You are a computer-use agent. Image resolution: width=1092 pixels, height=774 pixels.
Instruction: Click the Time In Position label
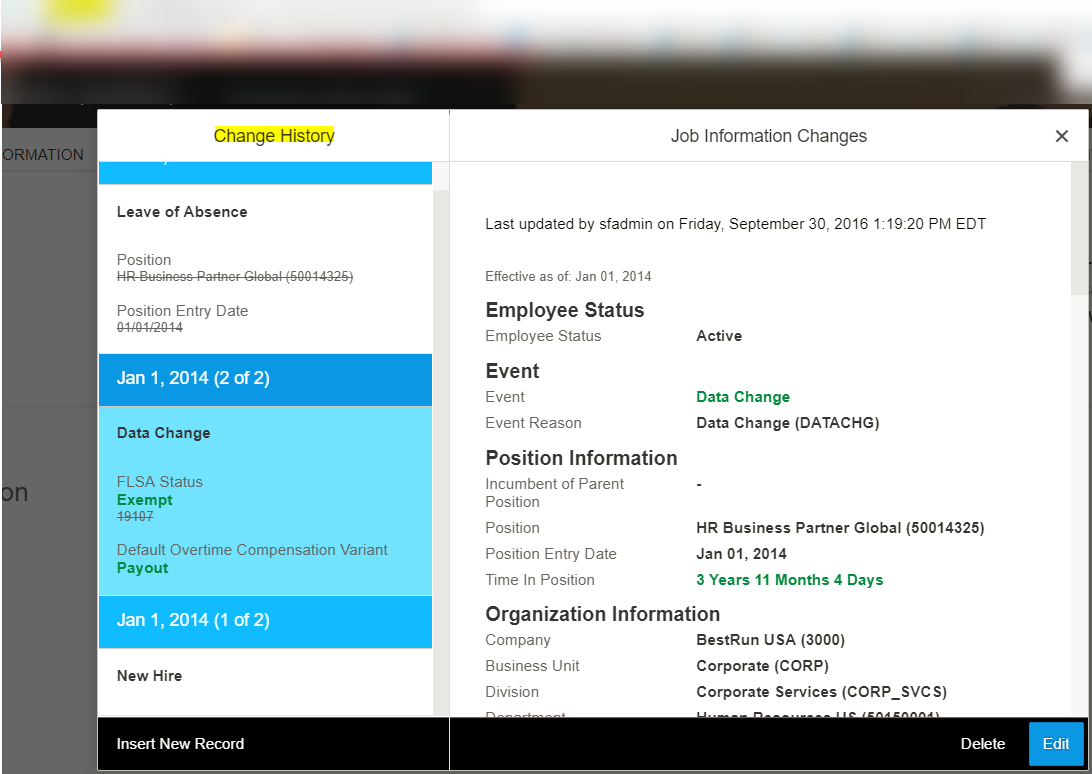tap(540, 580)
